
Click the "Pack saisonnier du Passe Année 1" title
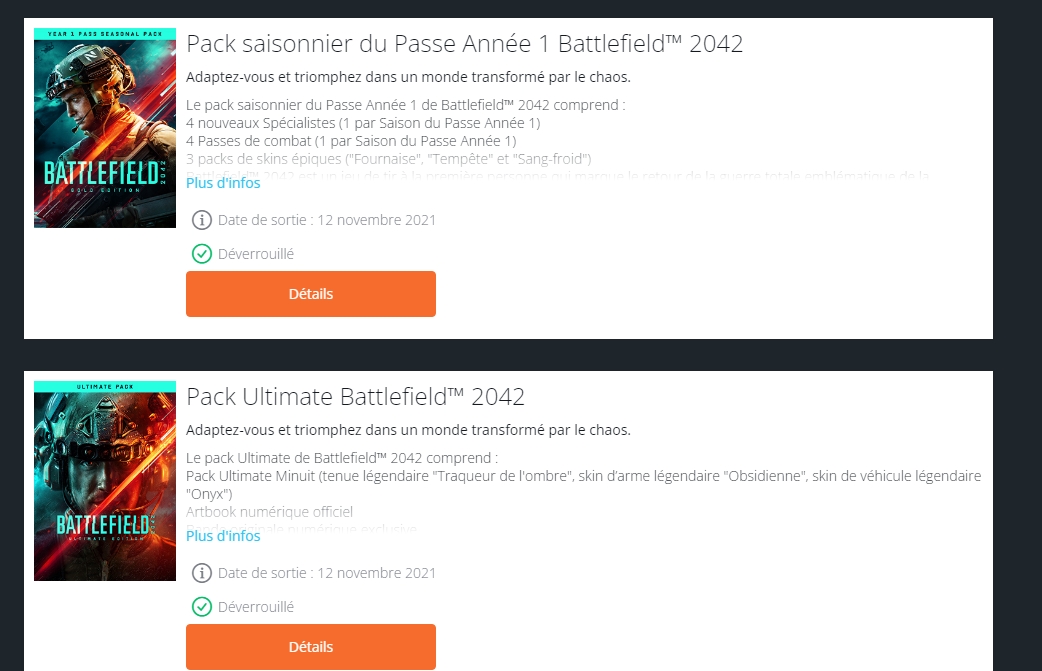(464, 44)
